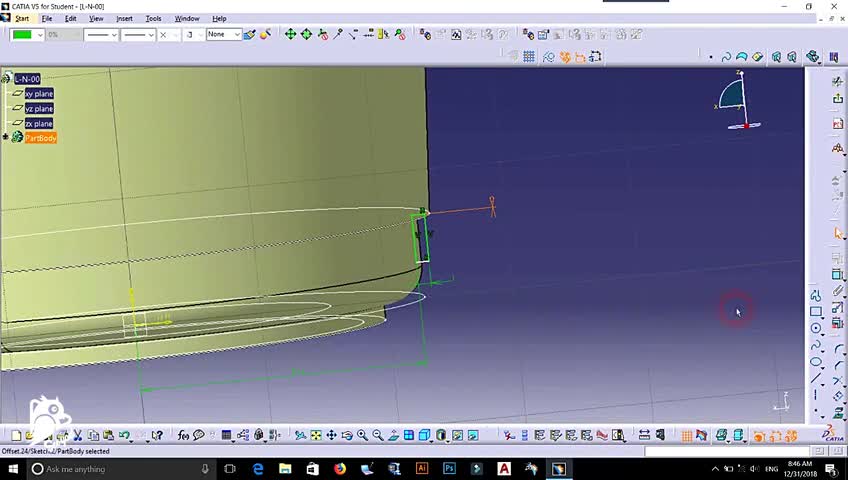Screen dimensions: 848x480
Task: Click the green move arrows icon
Action: (x=290, y=35)
